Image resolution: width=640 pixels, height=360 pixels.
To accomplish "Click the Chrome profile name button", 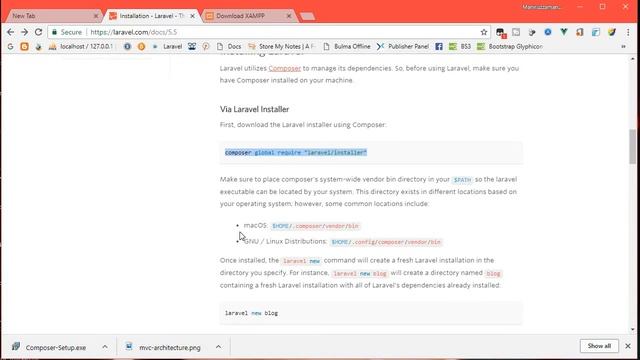I will pos(542,7).
